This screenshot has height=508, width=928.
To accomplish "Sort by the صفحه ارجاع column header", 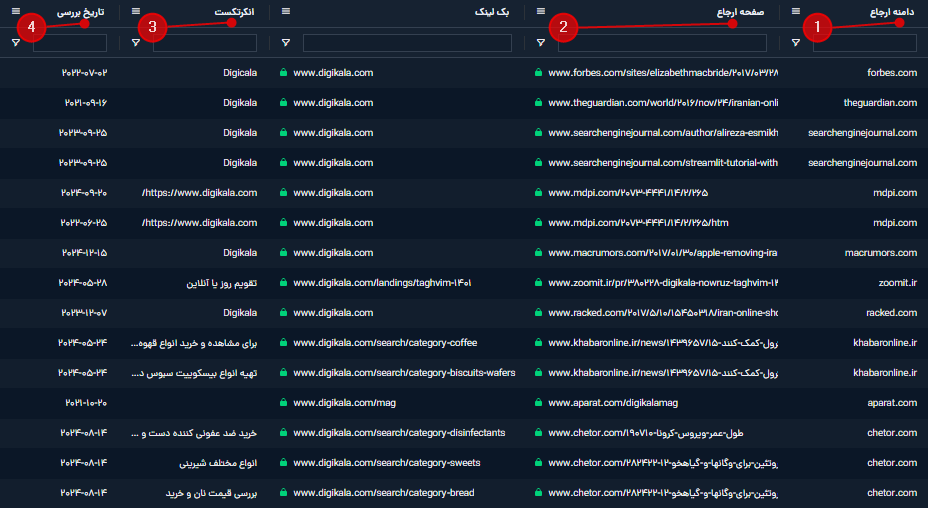I will [740, 12].
